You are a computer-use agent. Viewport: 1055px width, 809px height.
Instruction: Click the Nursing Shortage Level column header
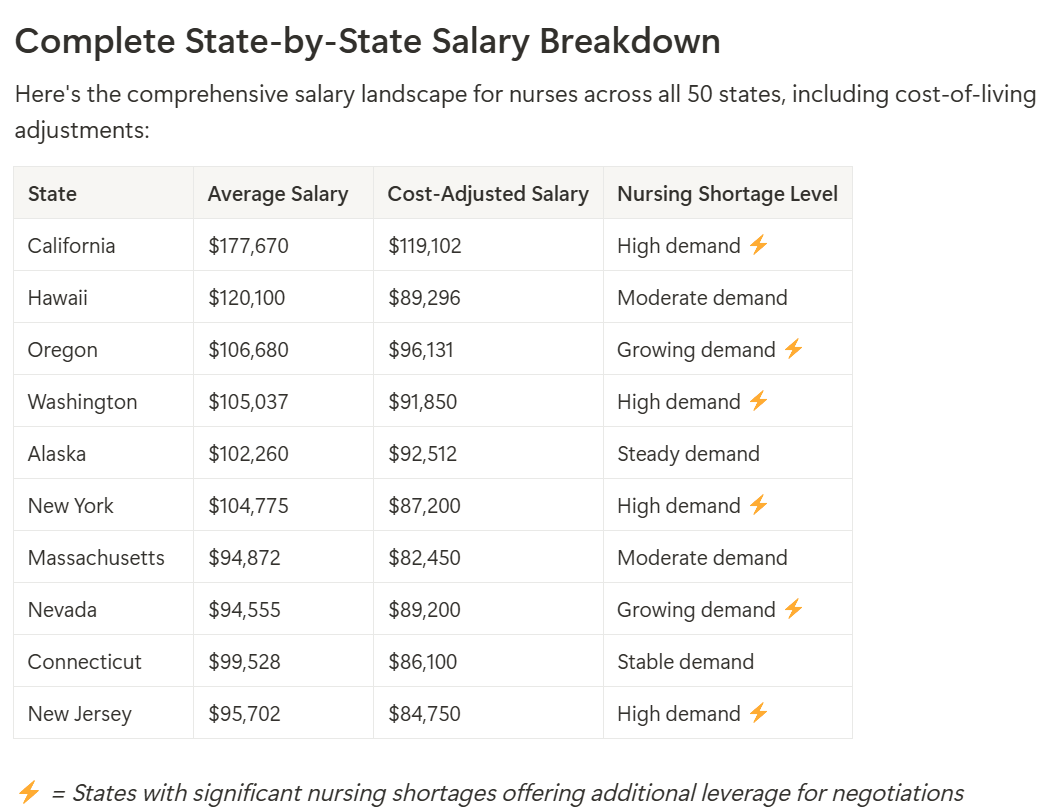727,194
